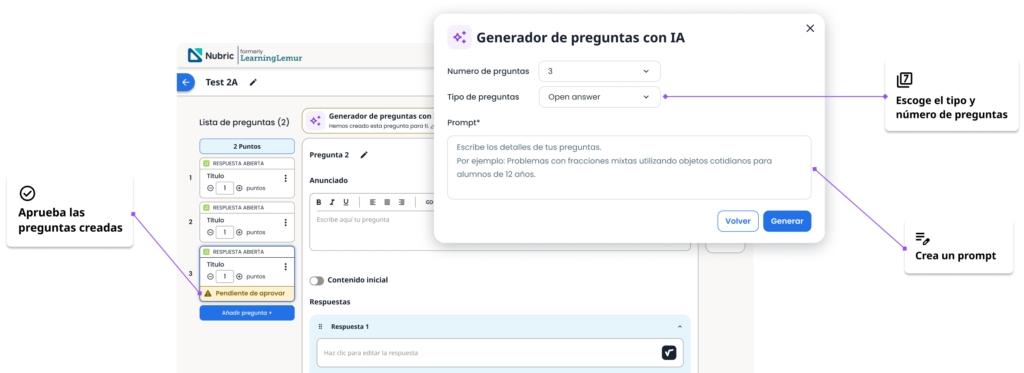
Task: Decrease points for question 2
Action: [x=210, y=232]
